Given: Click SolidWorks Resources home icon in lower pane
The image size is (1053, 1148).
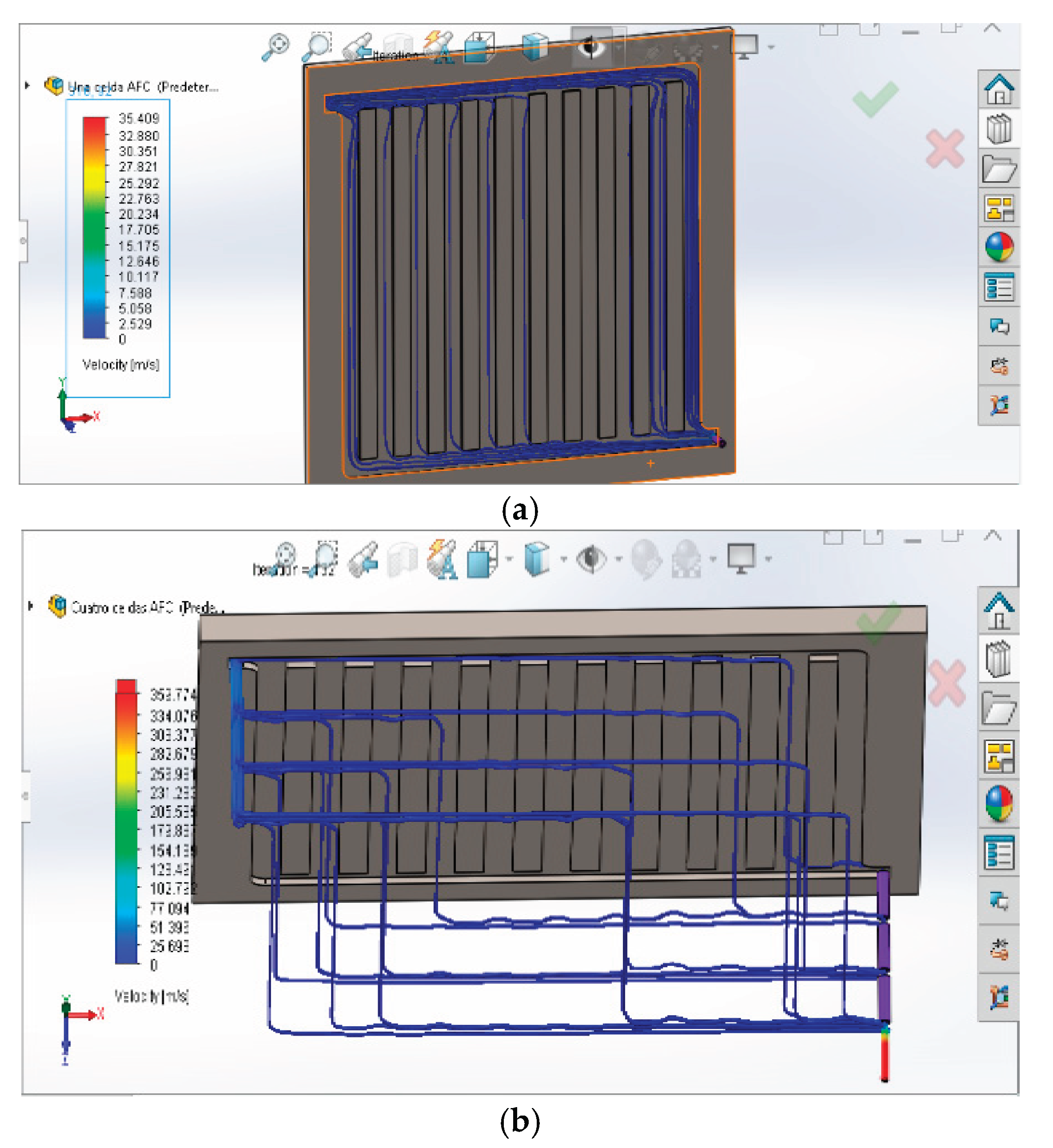Looking at the screenshot, I should tap(999, 611).
